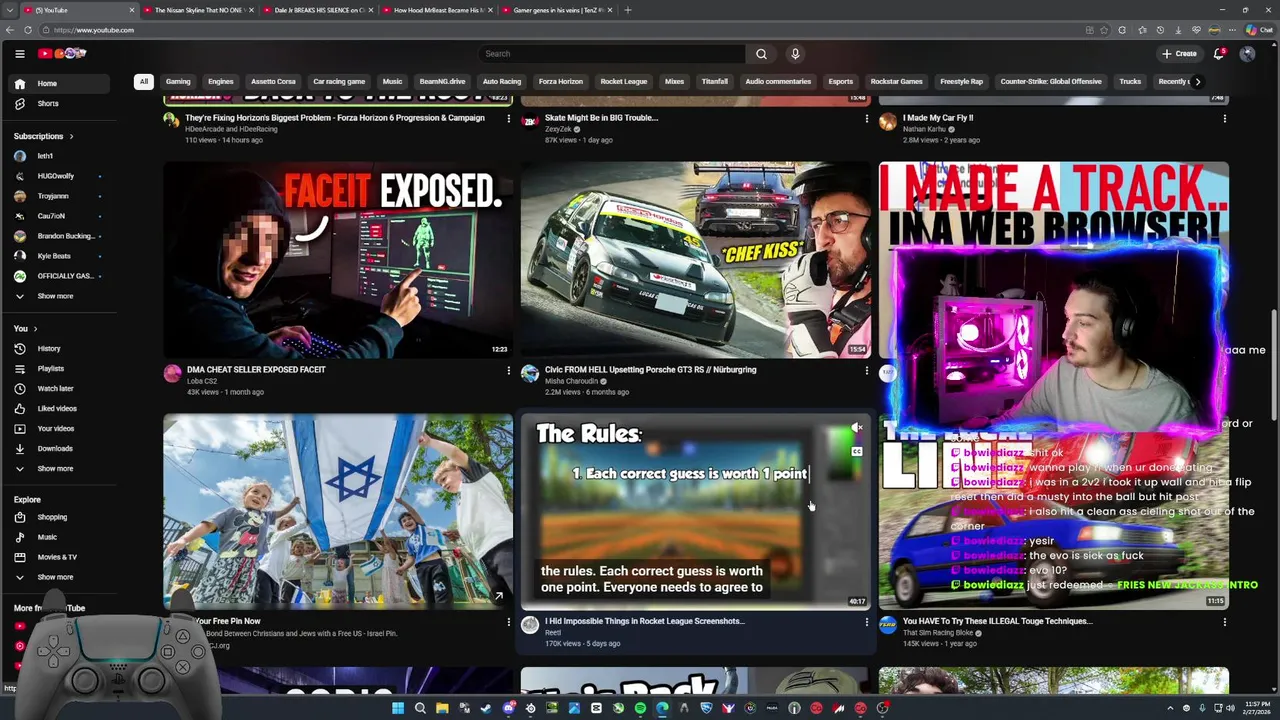Open options for Forza Horizon 6 video
This screenshot has width=1280, height=720.
(508, 119)
